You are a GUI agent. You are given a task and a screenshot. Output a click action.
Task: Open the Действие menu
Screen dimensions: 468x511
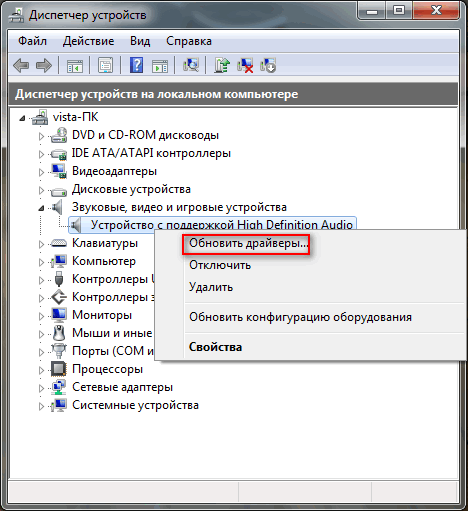pos(88,41)
